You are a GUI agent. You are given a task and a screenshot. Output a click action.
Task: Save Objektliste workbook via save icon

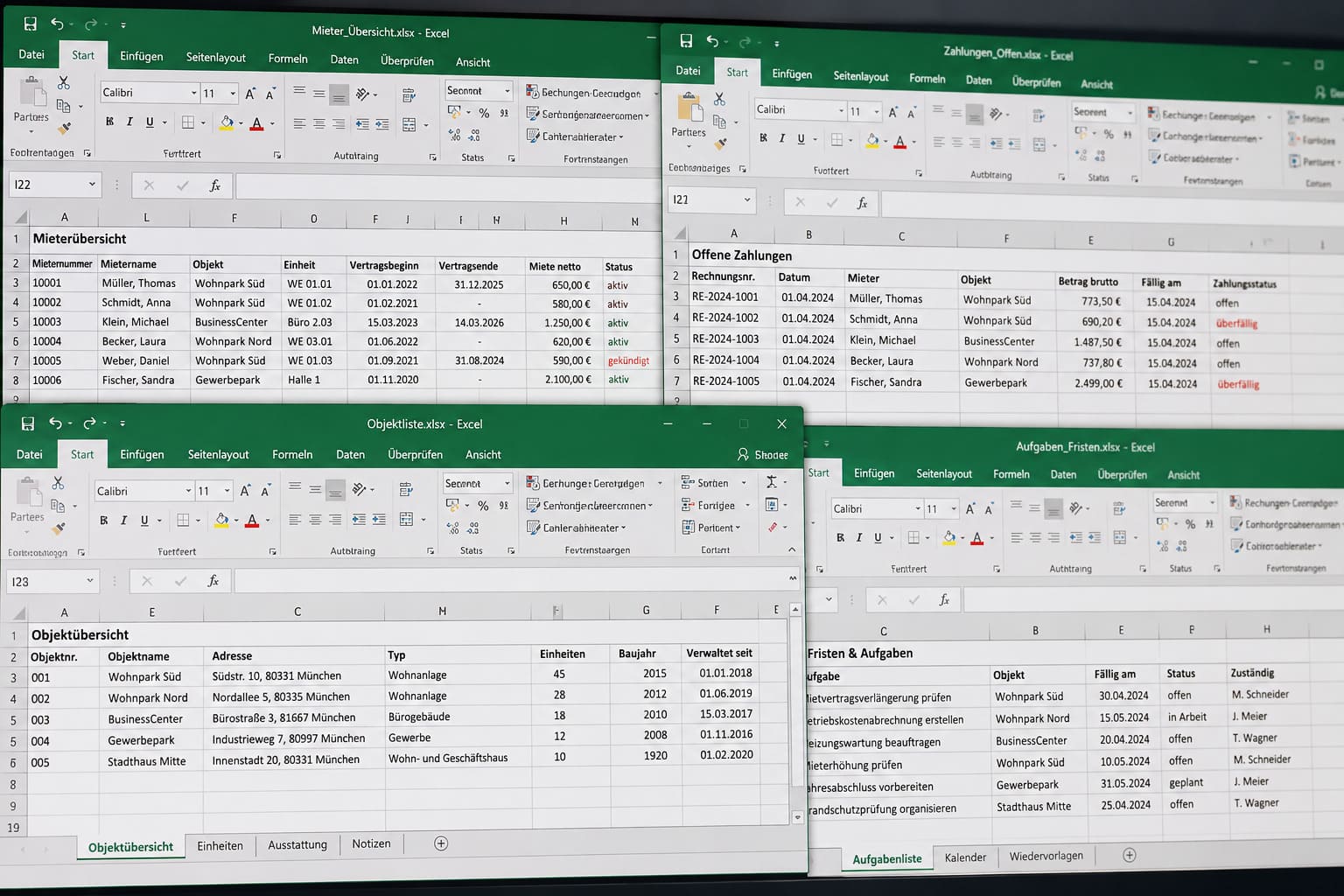pyautogui.click(x=28, y=423)
